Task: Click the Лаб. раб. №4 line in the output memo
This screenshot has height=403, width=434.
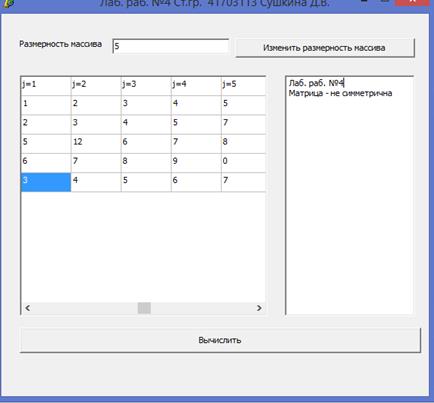Action: pos(316,83)
